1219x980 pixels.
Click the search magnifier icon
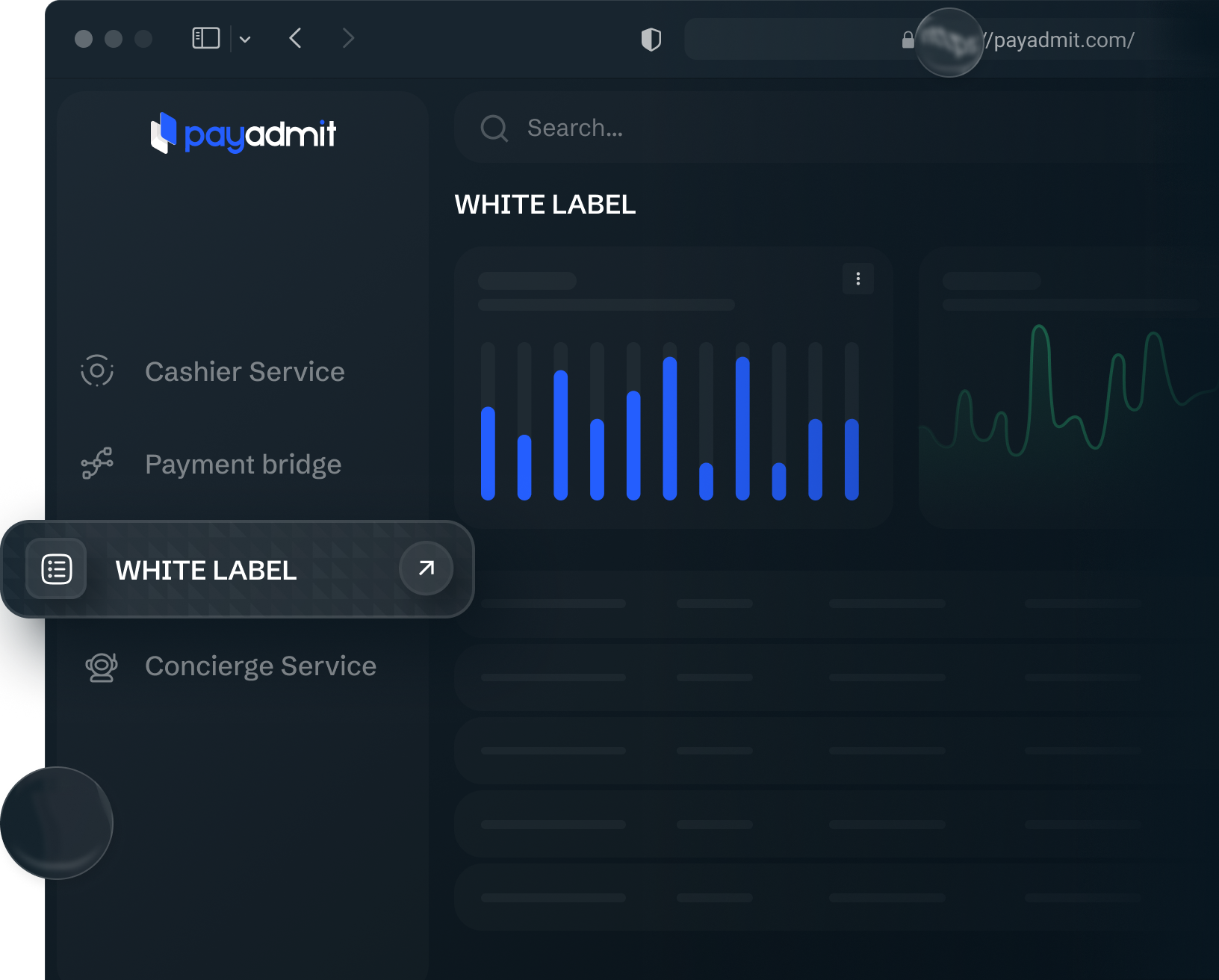point(494,128)
